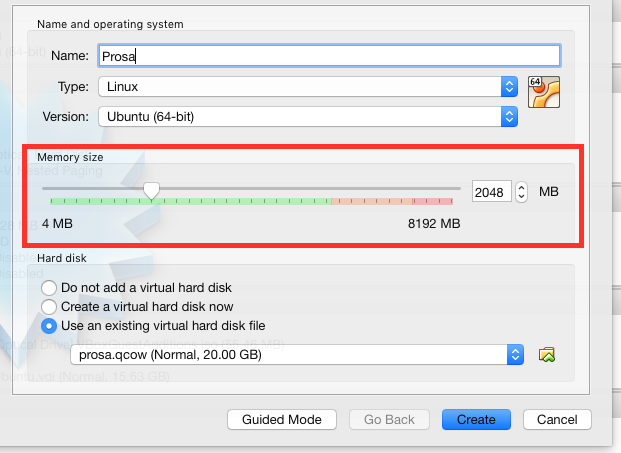621x453 pixels.
Task: Click the memory size slider handle
Action: point(151,190)
